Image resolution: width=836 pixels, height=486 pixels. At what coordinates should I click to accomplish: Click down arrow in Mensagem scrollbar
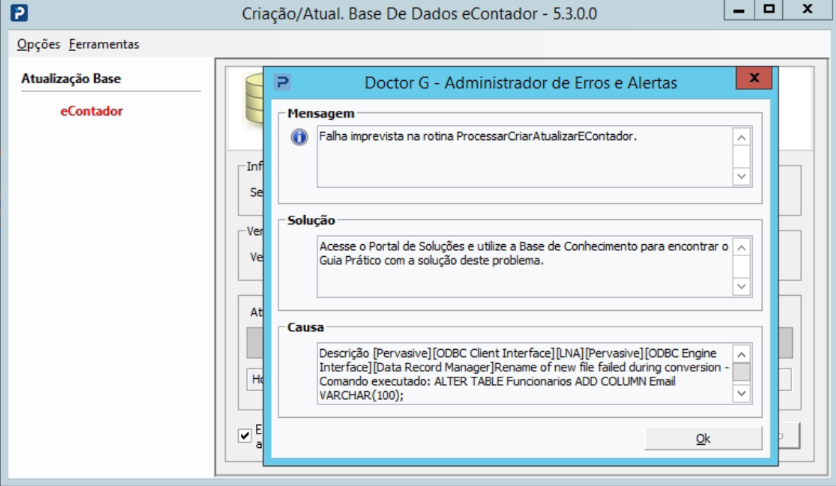(741, 176)
